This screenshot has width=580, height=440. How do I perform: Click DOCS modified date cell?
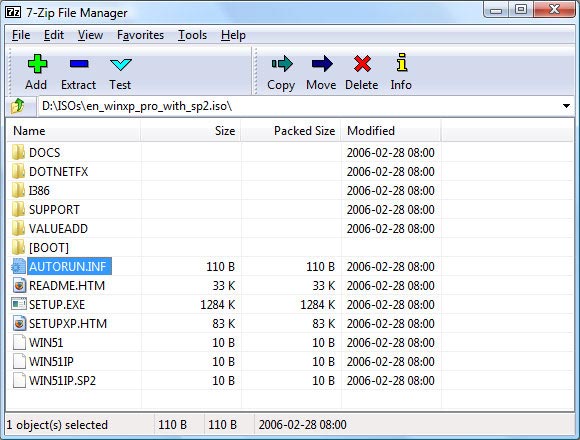391,152
